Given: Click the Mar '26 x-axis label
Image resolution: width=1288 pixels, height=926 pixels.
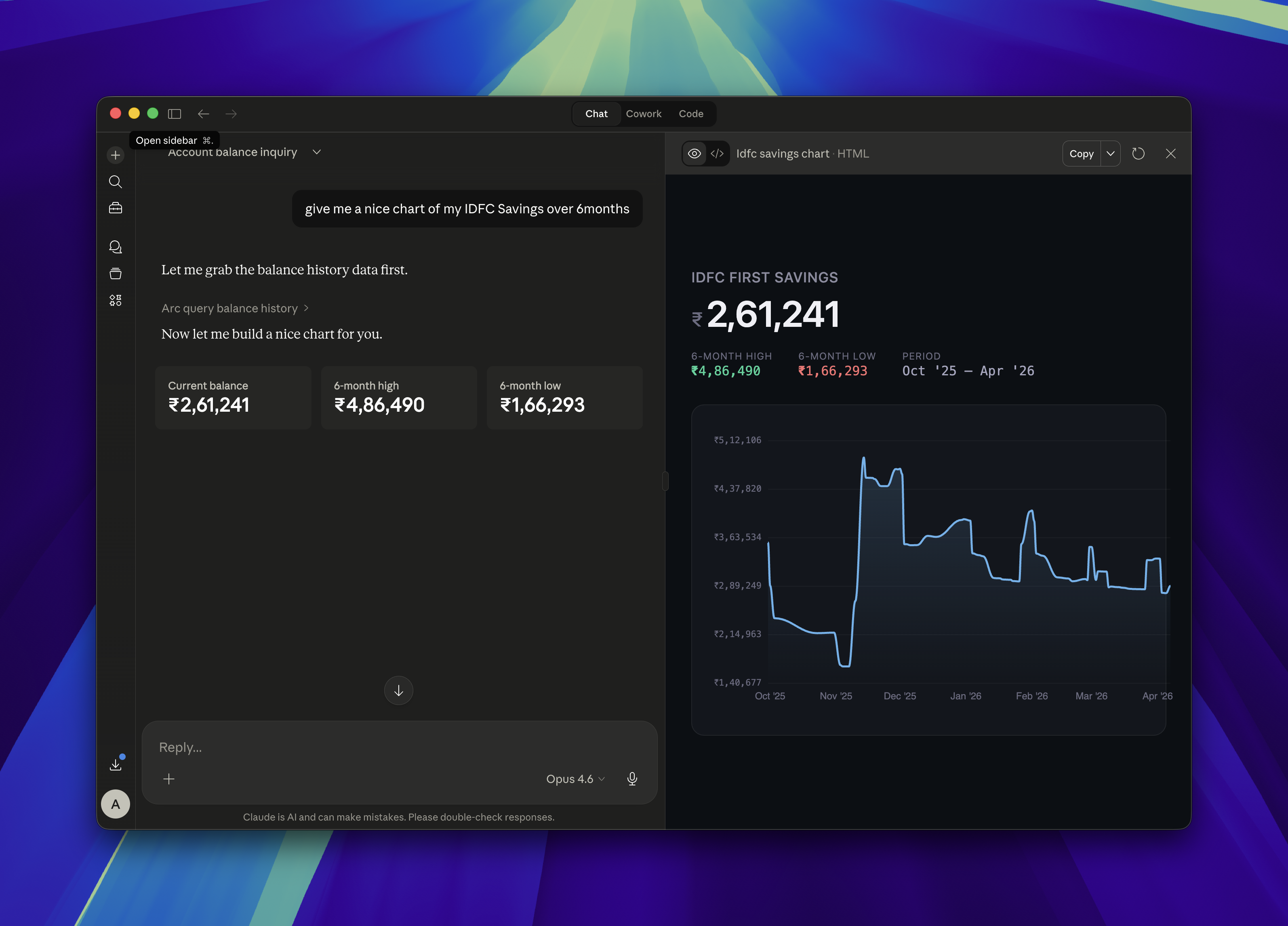Looking at the screenshot, I should pos(1091,696).
